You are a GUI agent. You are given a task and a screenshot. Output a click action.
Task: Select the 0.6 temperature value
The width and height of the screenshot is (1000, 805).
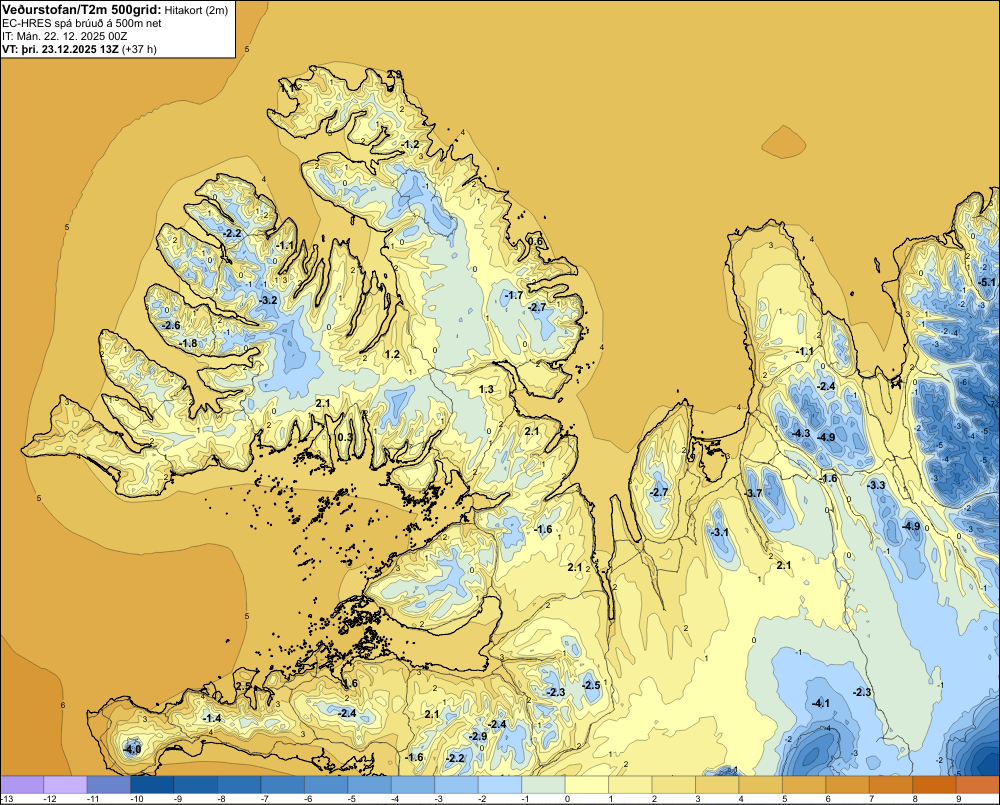[x=536, y=241]
